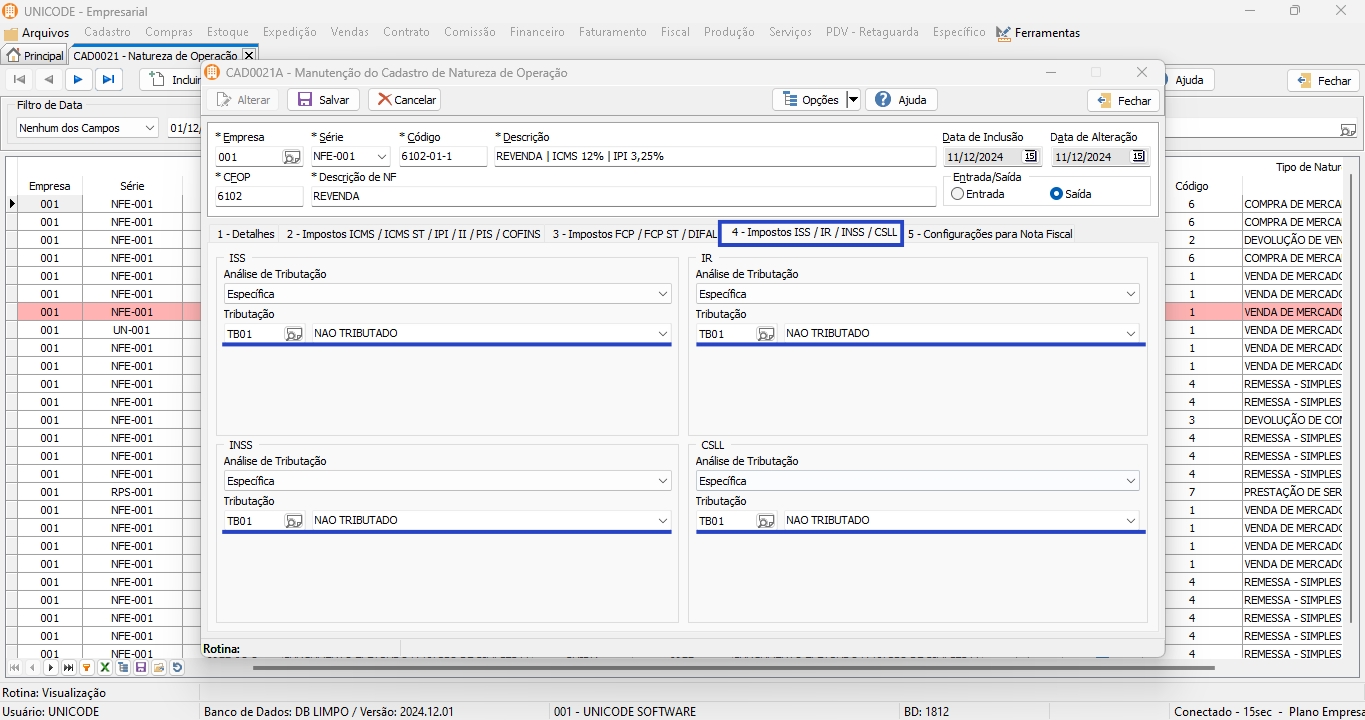Click the orange filter icon in grid footer
The height and width of the screenshot is (720, 1365).
pos(87,667)
